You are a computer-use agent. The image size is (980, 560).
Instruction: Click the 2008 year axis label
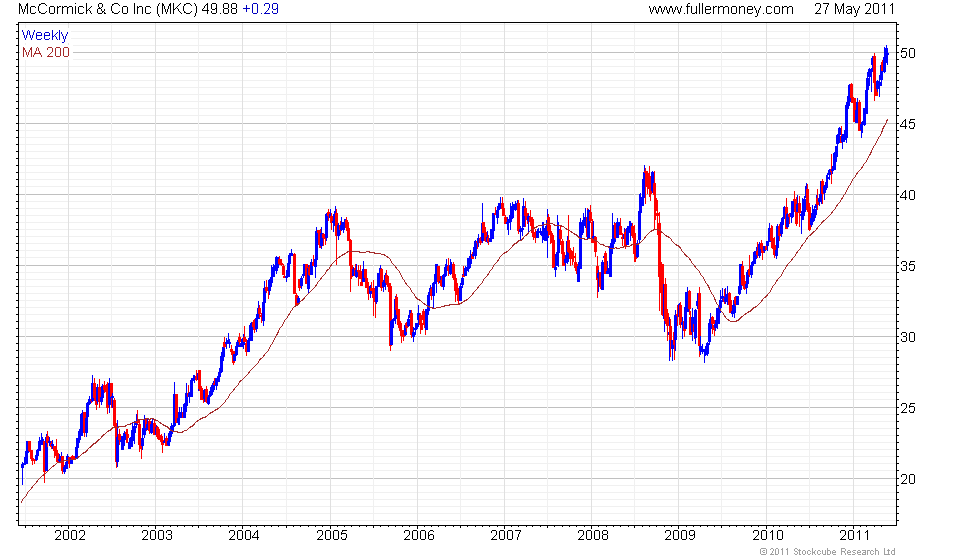(592, 536)
